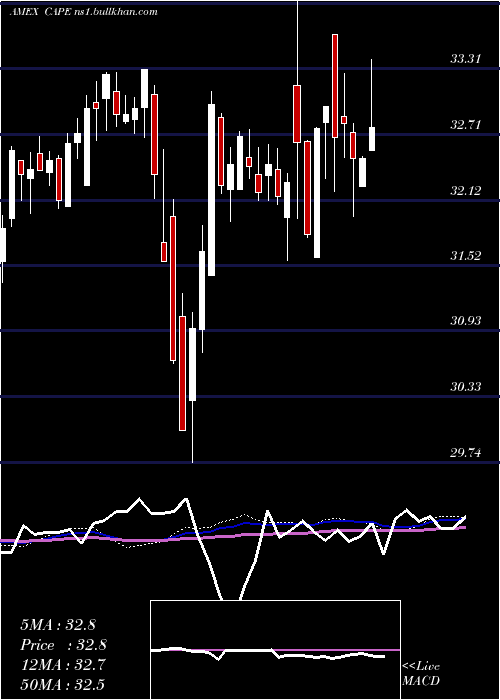500x700 pixels.
Task: Click the <<Live MACD label
Action: pos(421,674)
